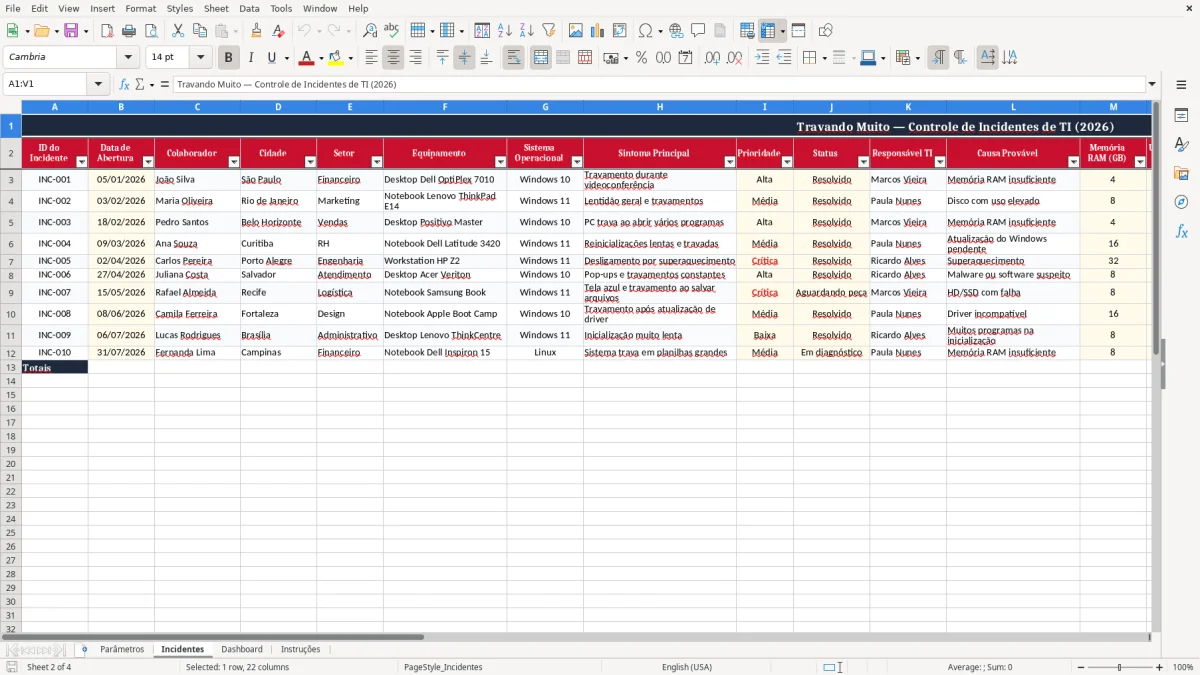Viewport: 1200px width, 675px height.
Task: Select column header L
Action: (1013, 107)
